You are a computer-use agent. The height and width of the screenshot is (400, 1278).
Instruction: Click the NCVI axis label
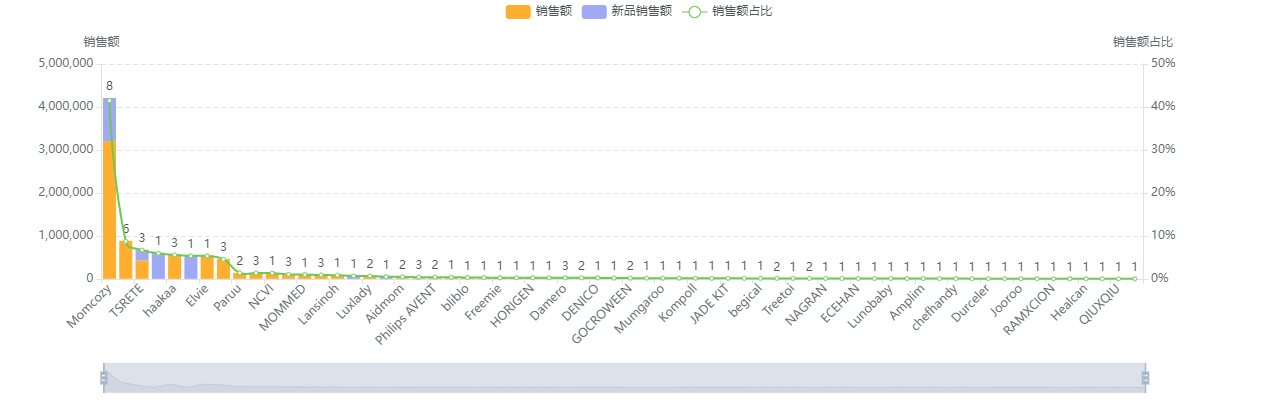pos(262,296)
